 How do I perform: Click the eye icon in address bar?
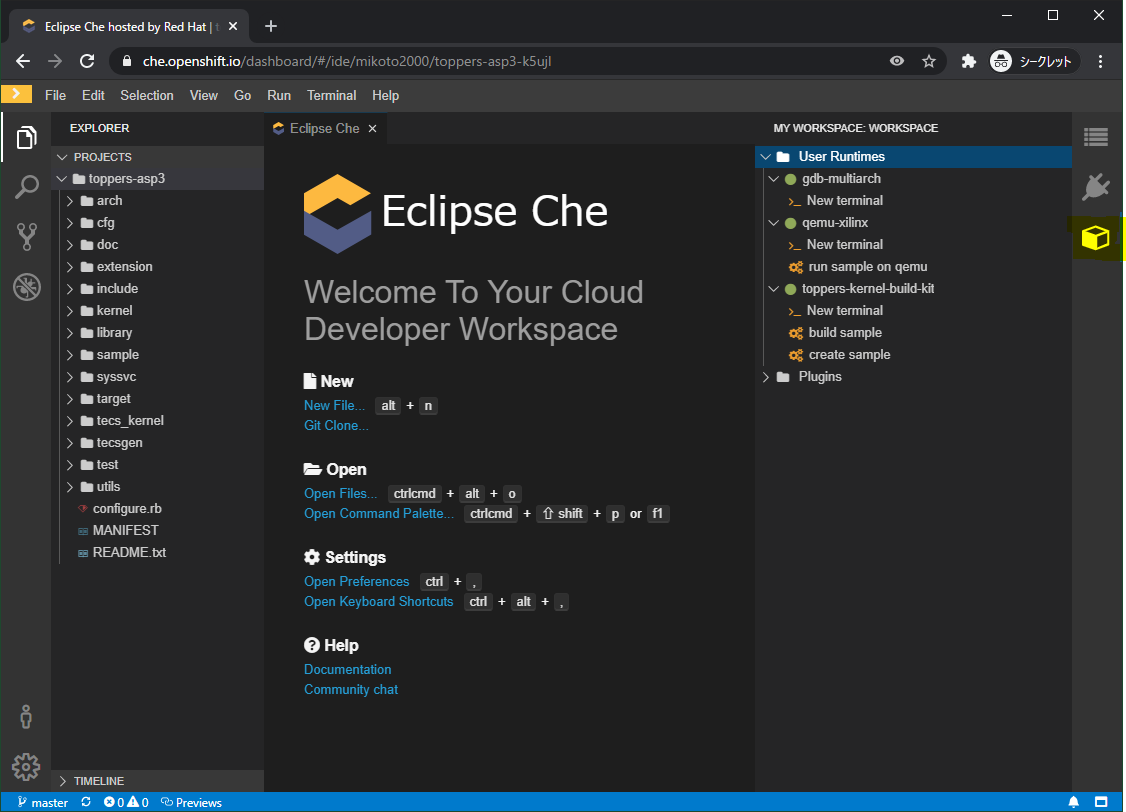pyautogui.click(x=897, y=61)
